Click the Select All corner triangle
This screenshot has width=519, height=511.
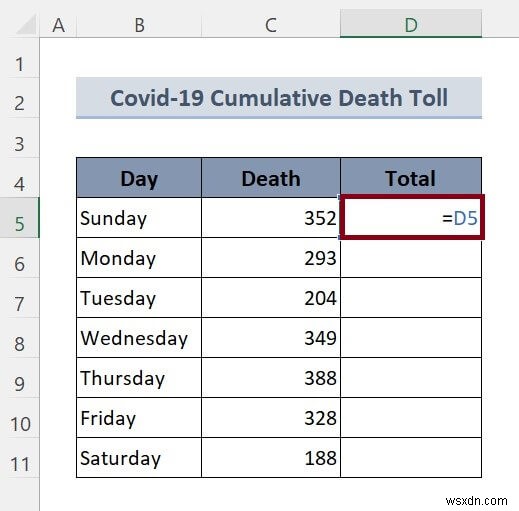pyautogui.click(x=25, y=25)
